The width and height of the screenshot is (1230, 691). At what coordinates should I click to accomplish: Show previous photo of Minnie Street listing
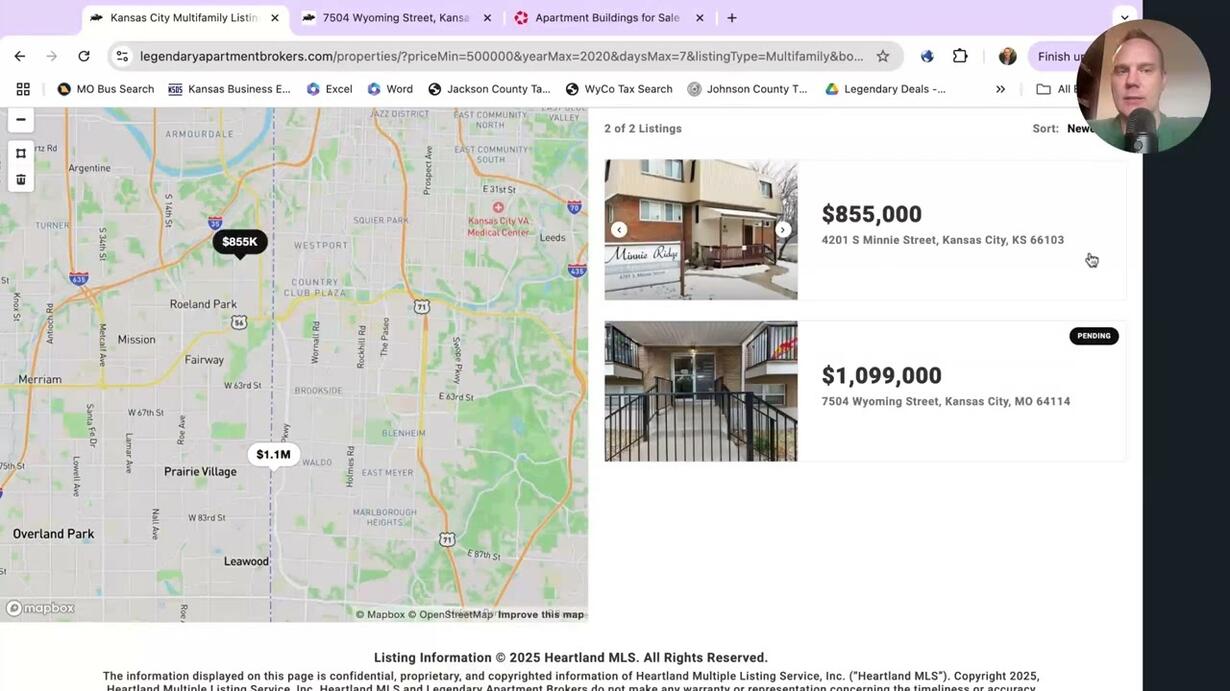[619, 230]
